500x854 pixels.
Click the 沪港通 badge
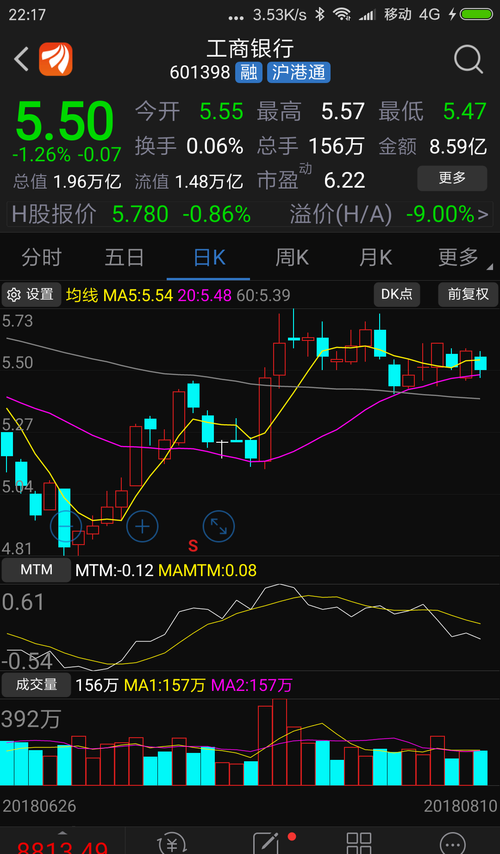298,72
